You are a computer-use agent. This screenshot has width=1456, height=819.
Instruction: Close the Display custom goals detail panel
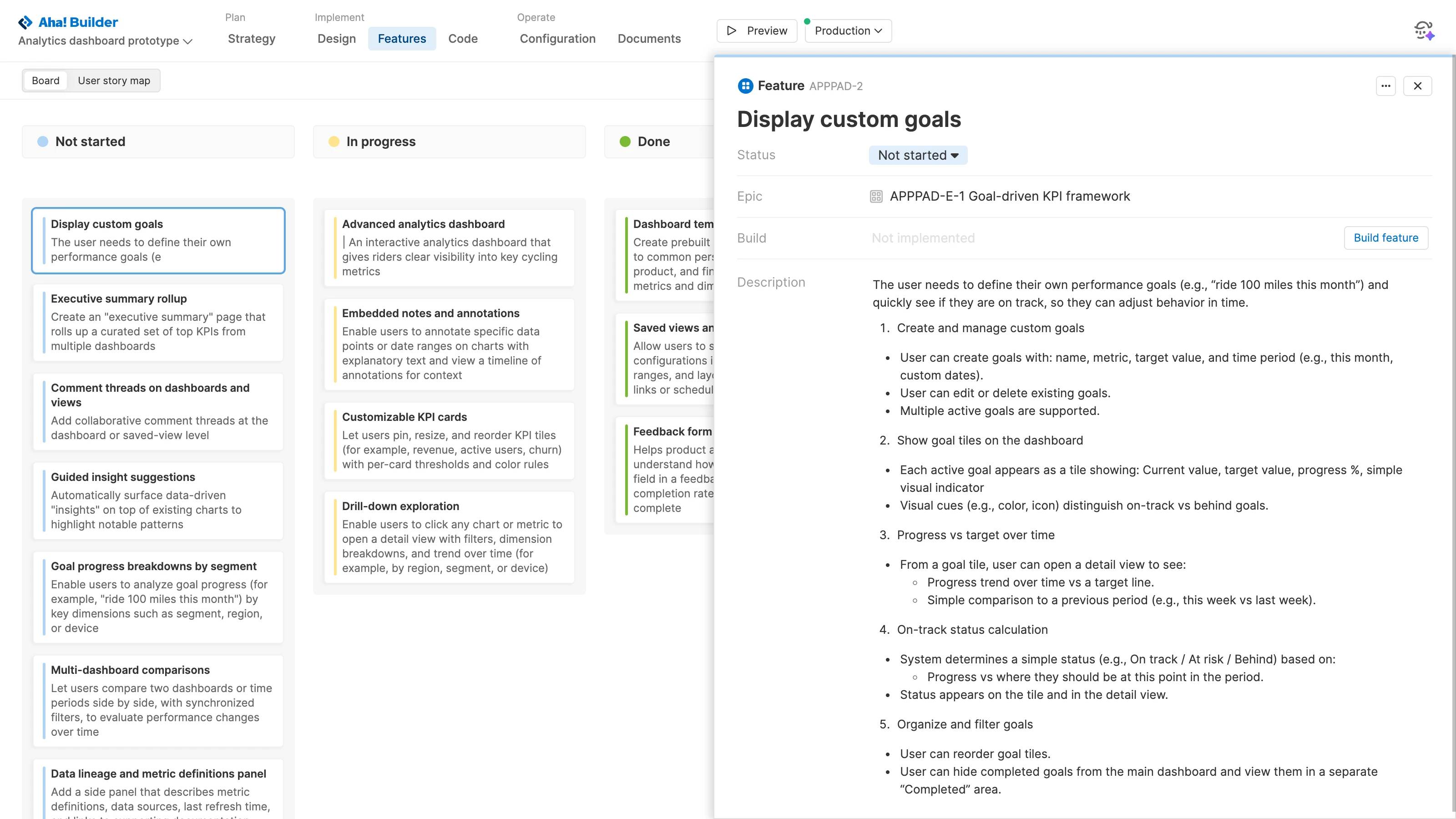[x=1418, y=86]
